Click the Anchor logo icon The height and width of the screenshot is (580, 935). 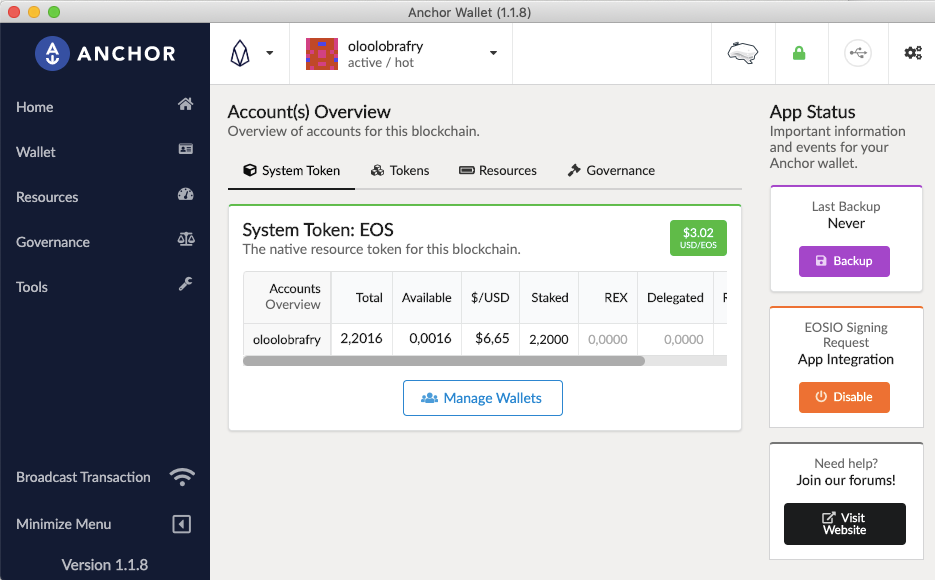coord(52,54)
